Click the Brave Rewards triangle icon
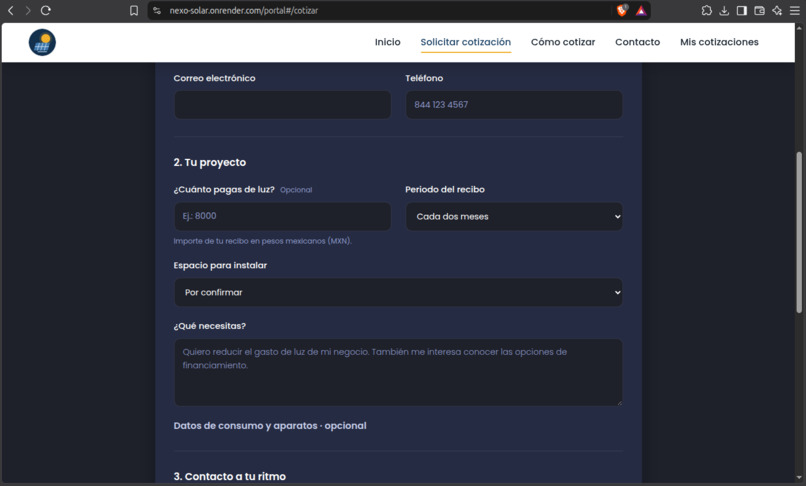 pyautogui.click(x=640, y=10)
